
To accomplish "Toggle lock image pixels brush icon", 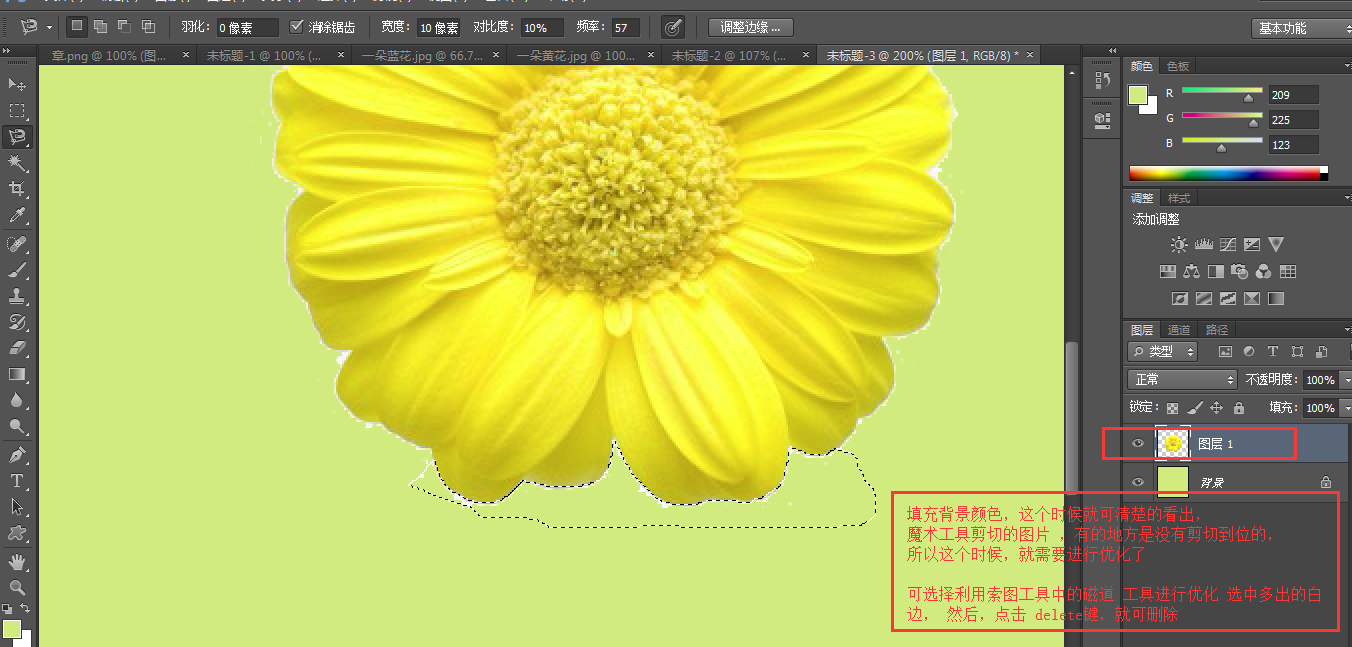I will coord(1194,408).
